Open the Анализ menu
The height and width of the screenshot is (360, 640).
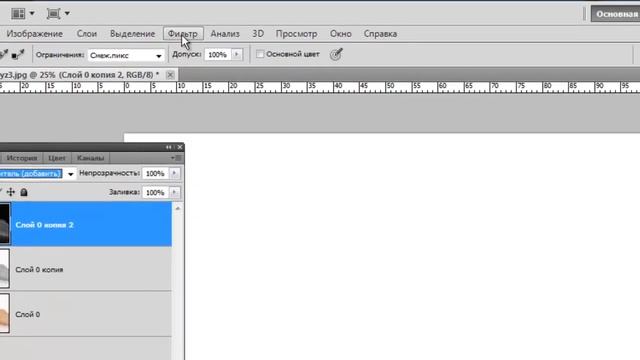pos(225,34)
